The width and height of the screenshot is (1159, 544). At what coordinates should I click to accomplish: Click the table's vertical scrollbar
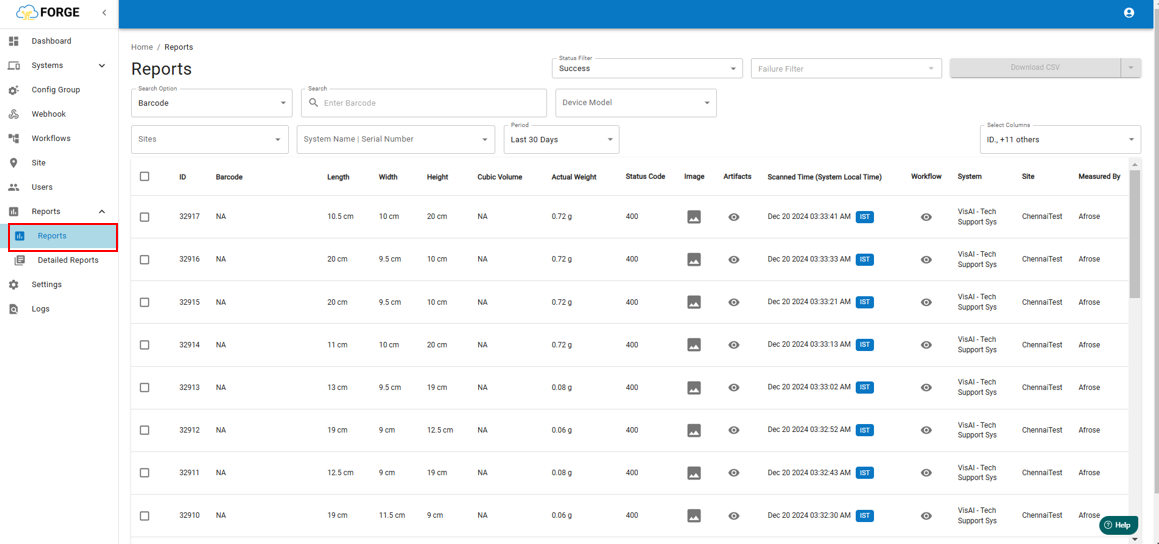point(1134,235)
